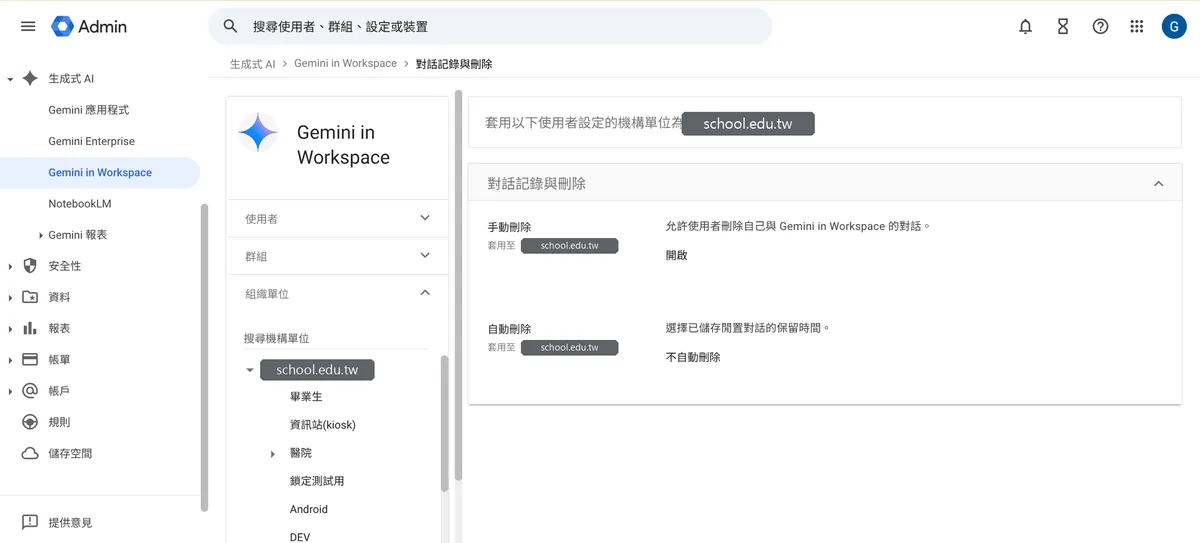Go to 生成式 AI breadcrumb

(252, 63)
